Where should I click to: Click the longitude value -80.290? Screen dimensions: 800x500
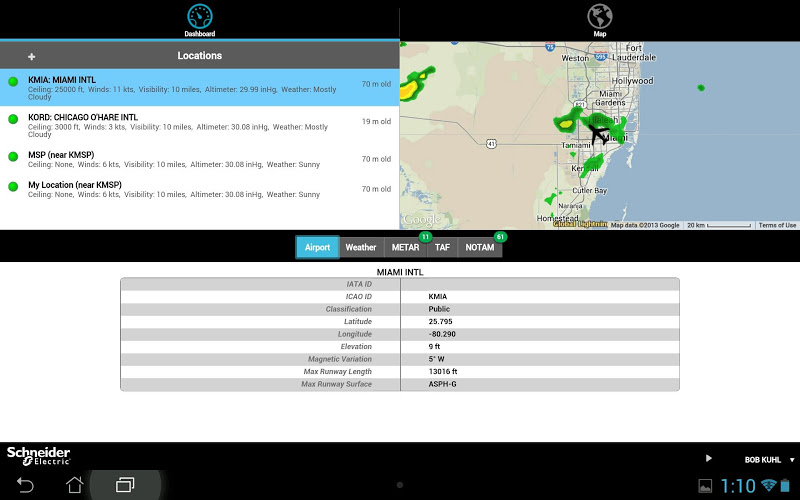[x=441, y=334]
